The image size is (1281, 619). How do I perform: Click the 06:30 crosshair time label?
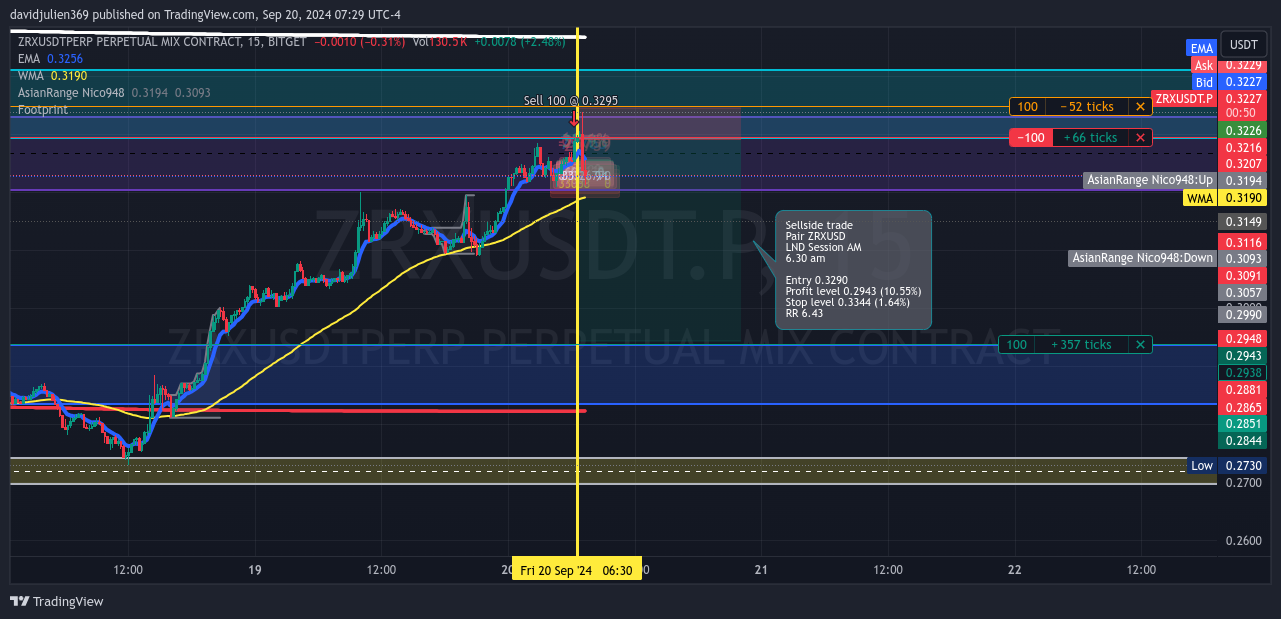pos(618,570)
